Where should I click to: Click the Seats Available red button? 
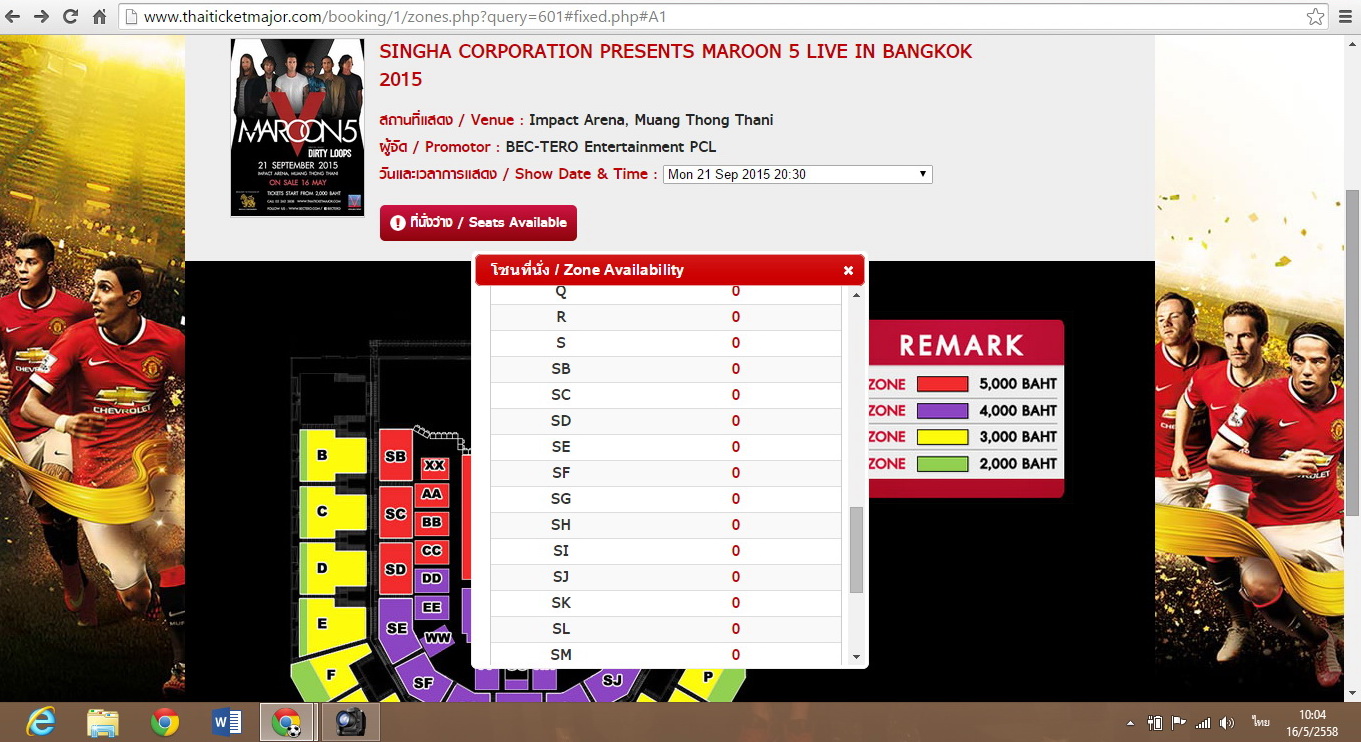pos(478,223)
